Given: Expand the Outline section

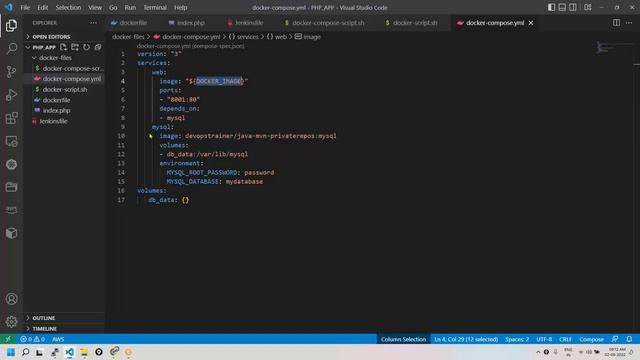Looking at the screenshot, I should pyautogui.click(x=44, y=318).
